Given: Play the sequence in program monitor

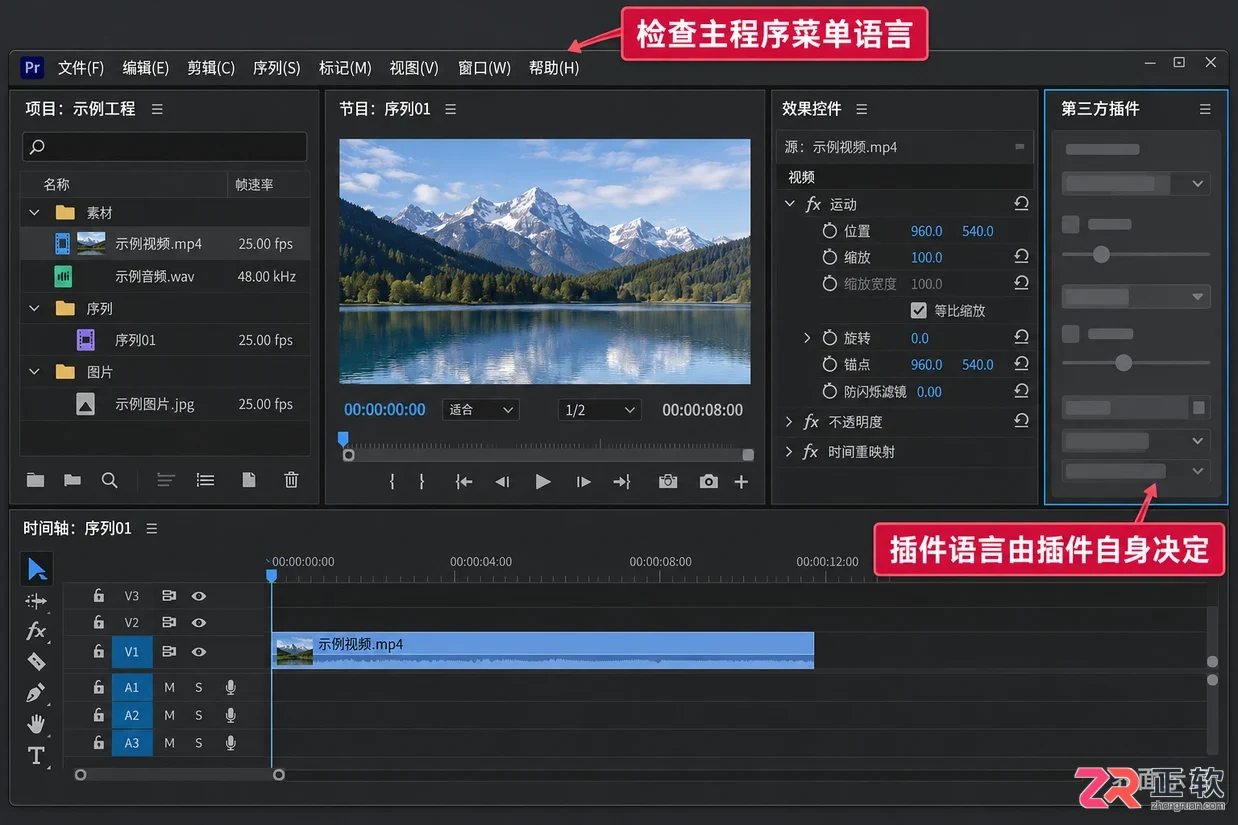Looking at the screenshot, I should tap(543, 482).
